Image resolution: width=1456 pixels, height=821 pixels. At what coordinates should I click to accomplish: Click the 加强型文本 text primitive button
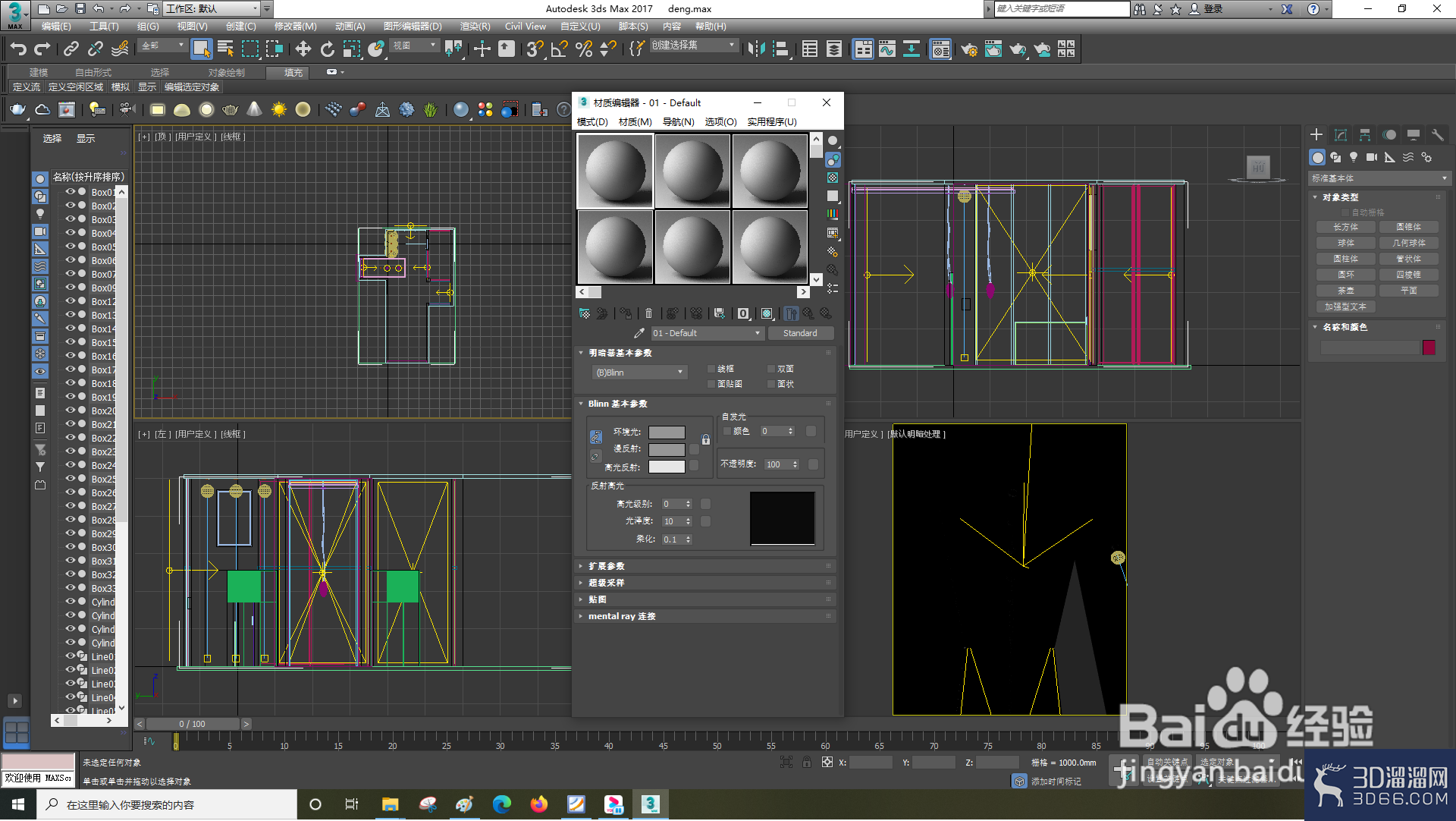coord(1346,307)
